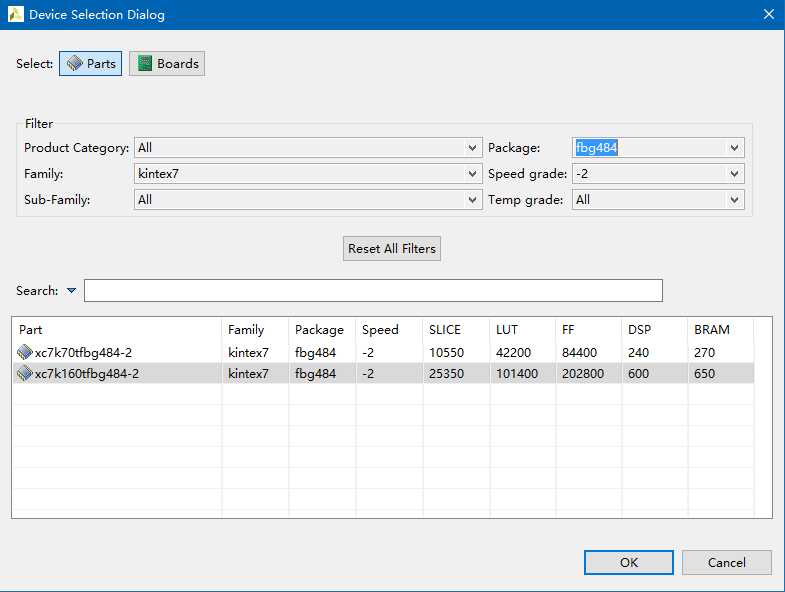Close the Device Selection Dialog
Image resolution: width=785 pixels, height=592 pixels.
769,15
